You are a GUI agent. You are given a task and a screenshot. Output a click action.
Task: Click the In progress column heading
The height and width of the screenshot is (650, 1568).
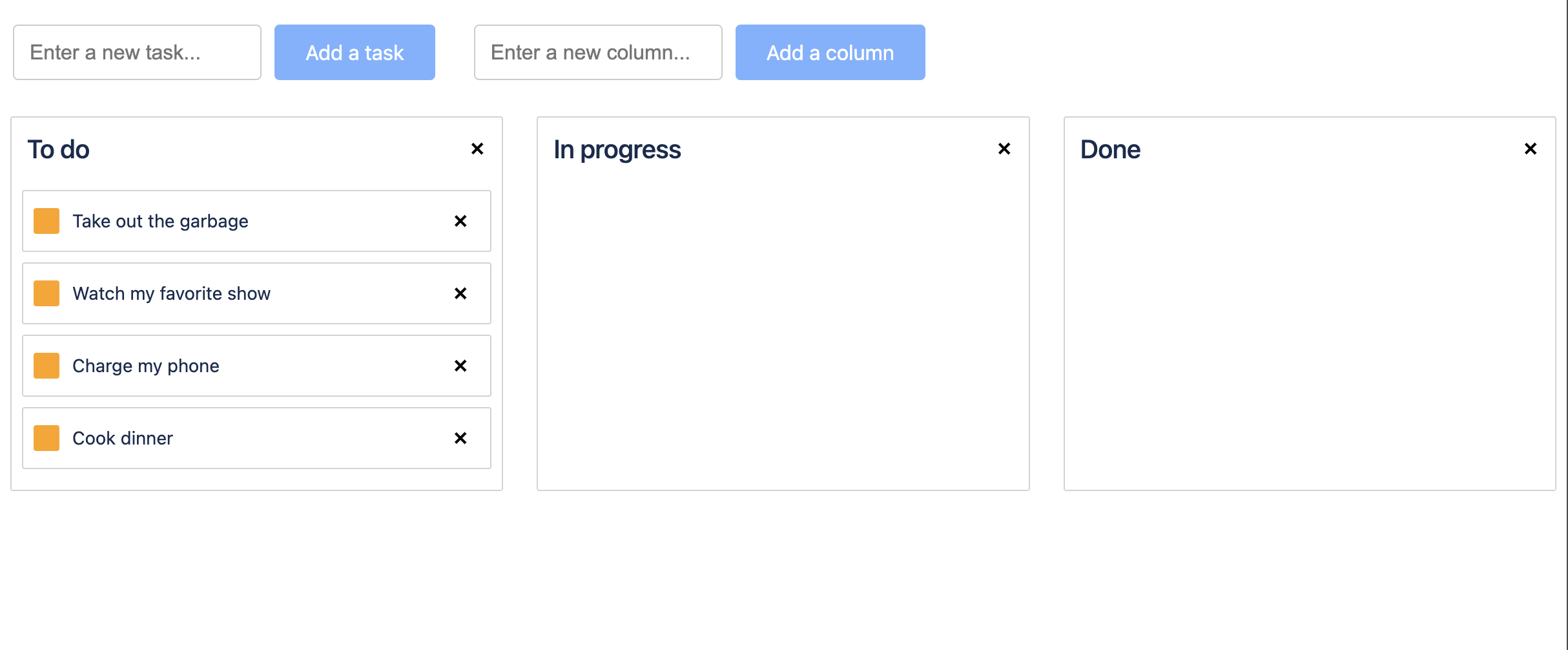point(617,150)
